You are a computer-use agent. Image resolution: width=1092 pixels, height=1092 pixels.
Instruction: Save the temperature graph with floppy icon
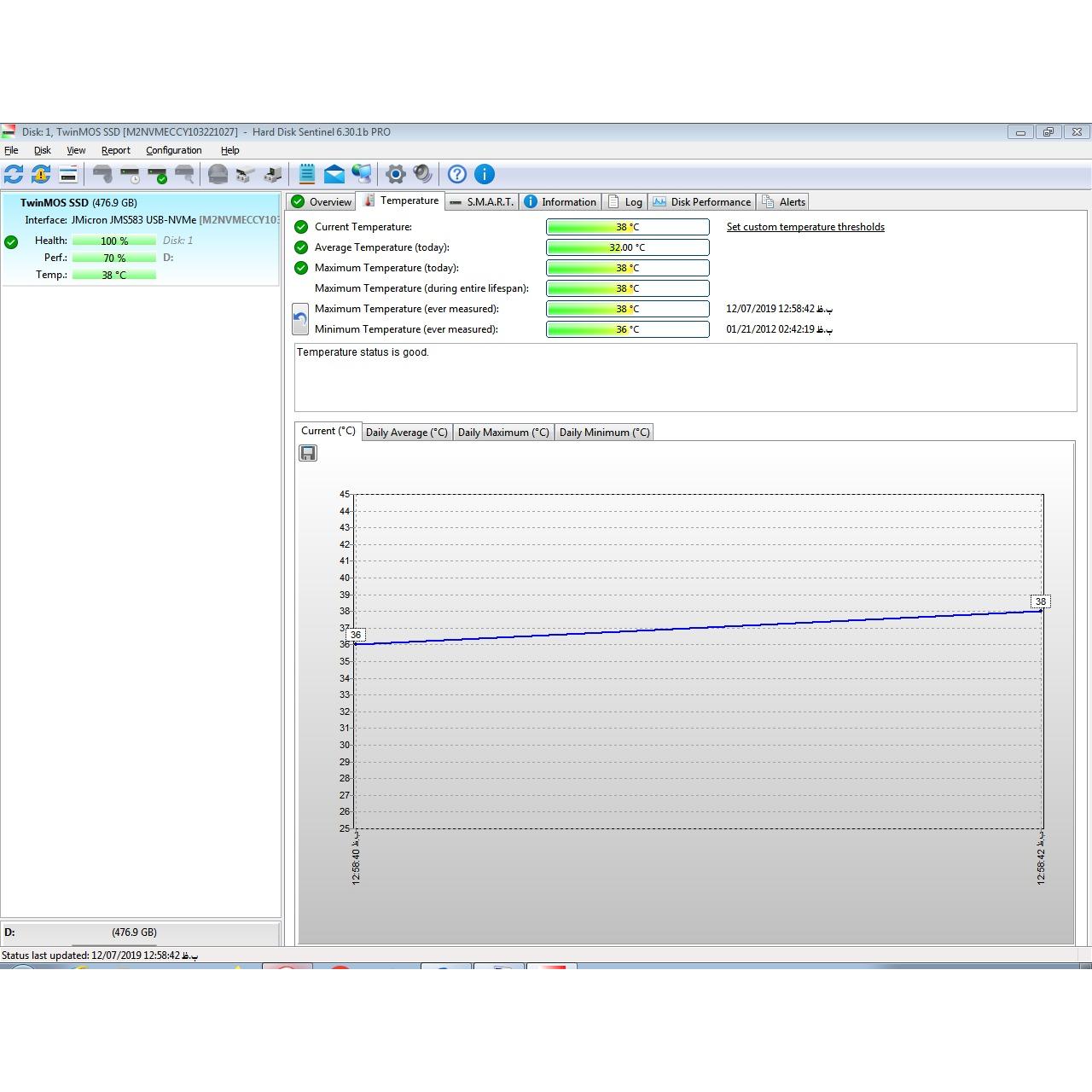click(x=308, y=453)
